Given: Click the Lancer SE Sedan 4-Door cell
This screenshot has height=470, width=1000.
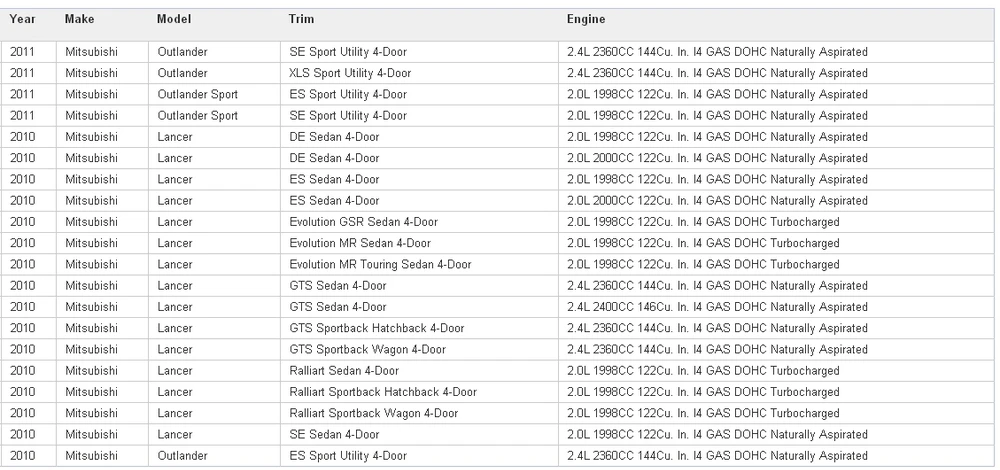Looking at the screenshot, I should click(x=419, y=434).
